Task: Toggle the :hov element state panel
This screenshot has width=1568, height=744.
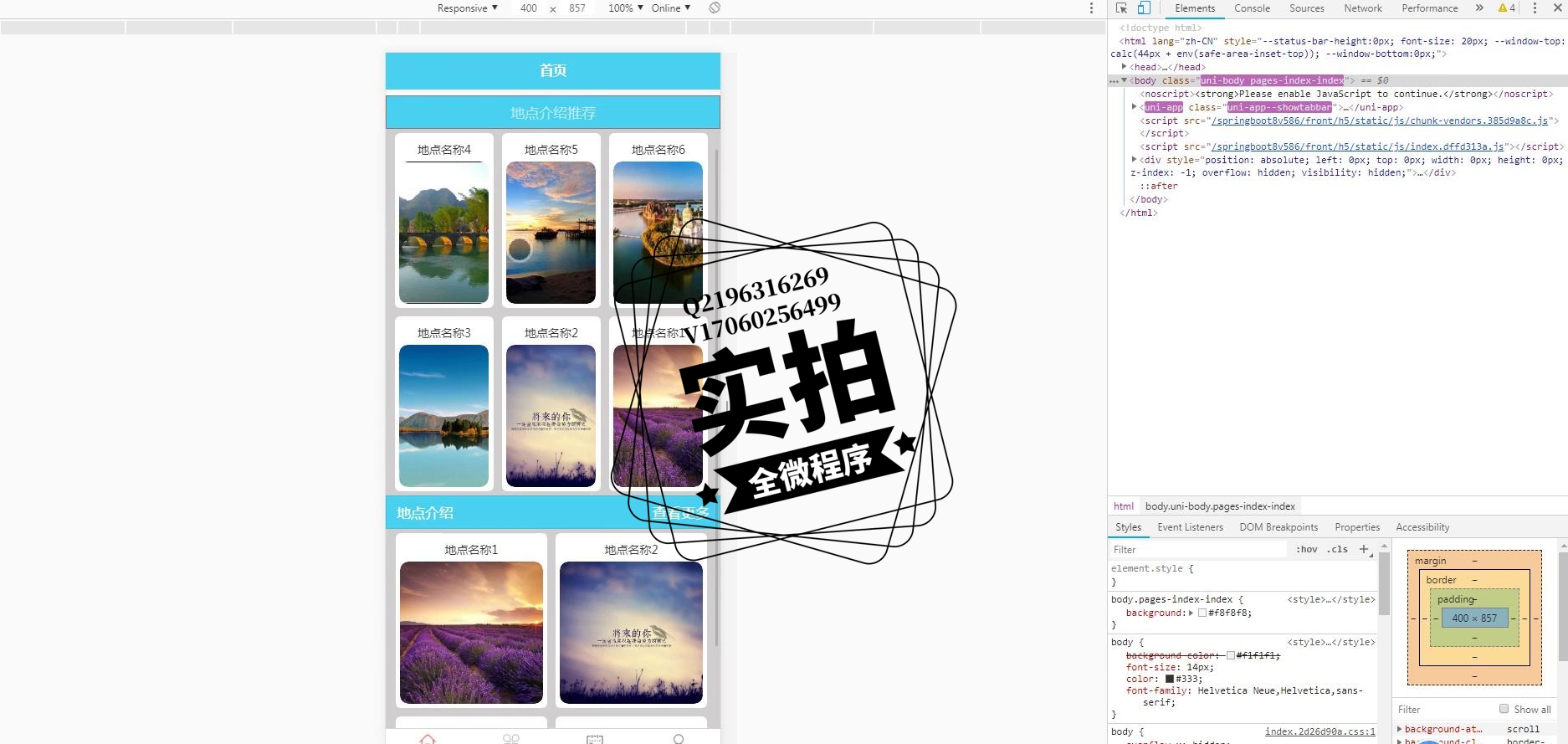Action: (1306, 549)
